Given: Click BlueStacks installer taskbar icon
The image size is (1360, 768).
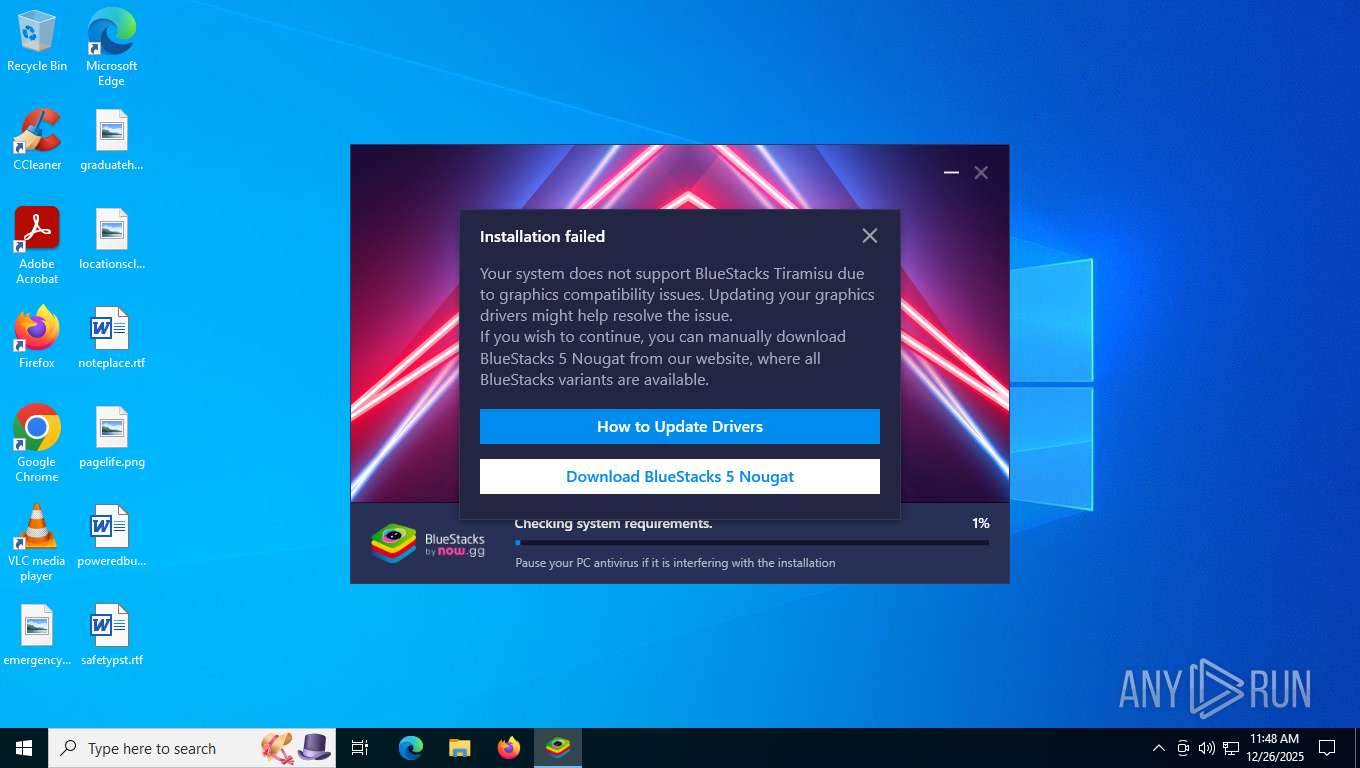Looking at the screenshot, I should [x=558, y=748].
